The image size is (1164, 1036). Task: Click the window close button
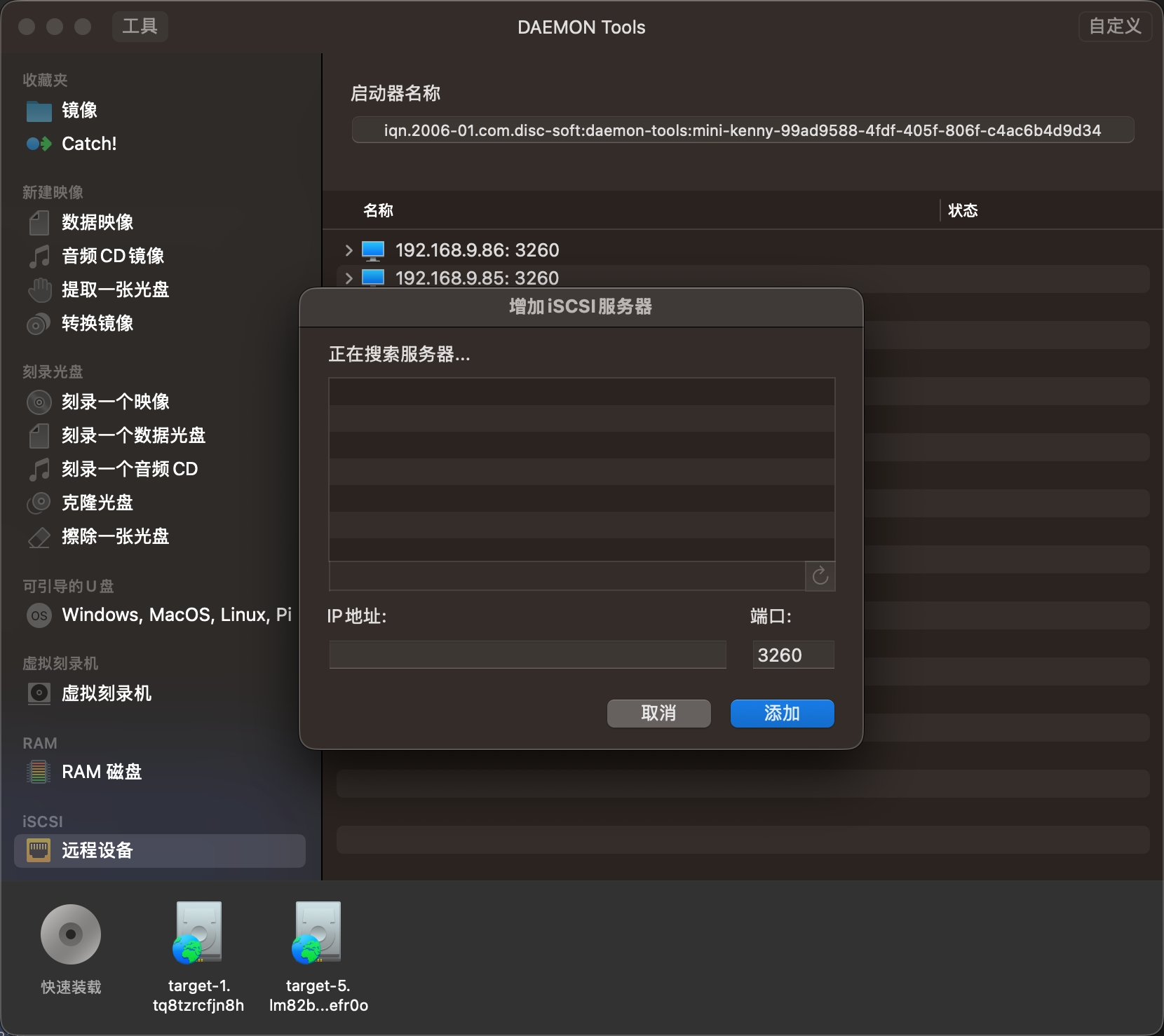[27, 27]
